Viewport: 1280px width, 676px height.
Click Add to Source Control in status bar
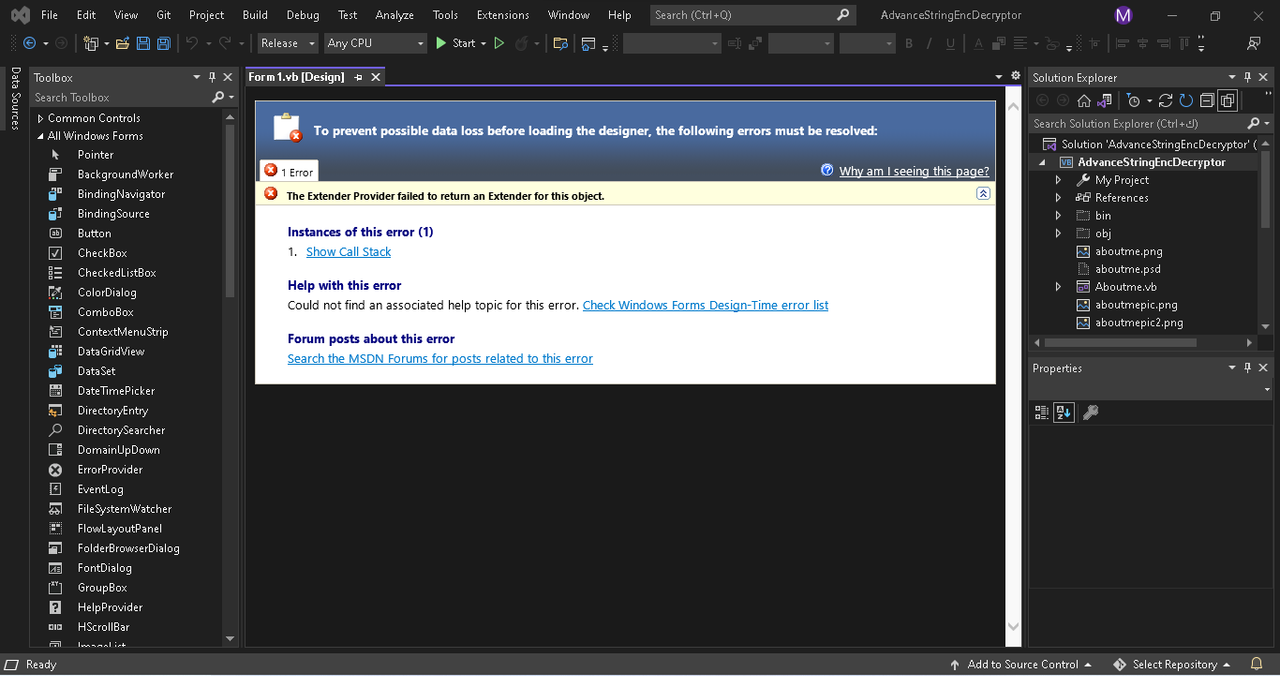pos(1020,664)
